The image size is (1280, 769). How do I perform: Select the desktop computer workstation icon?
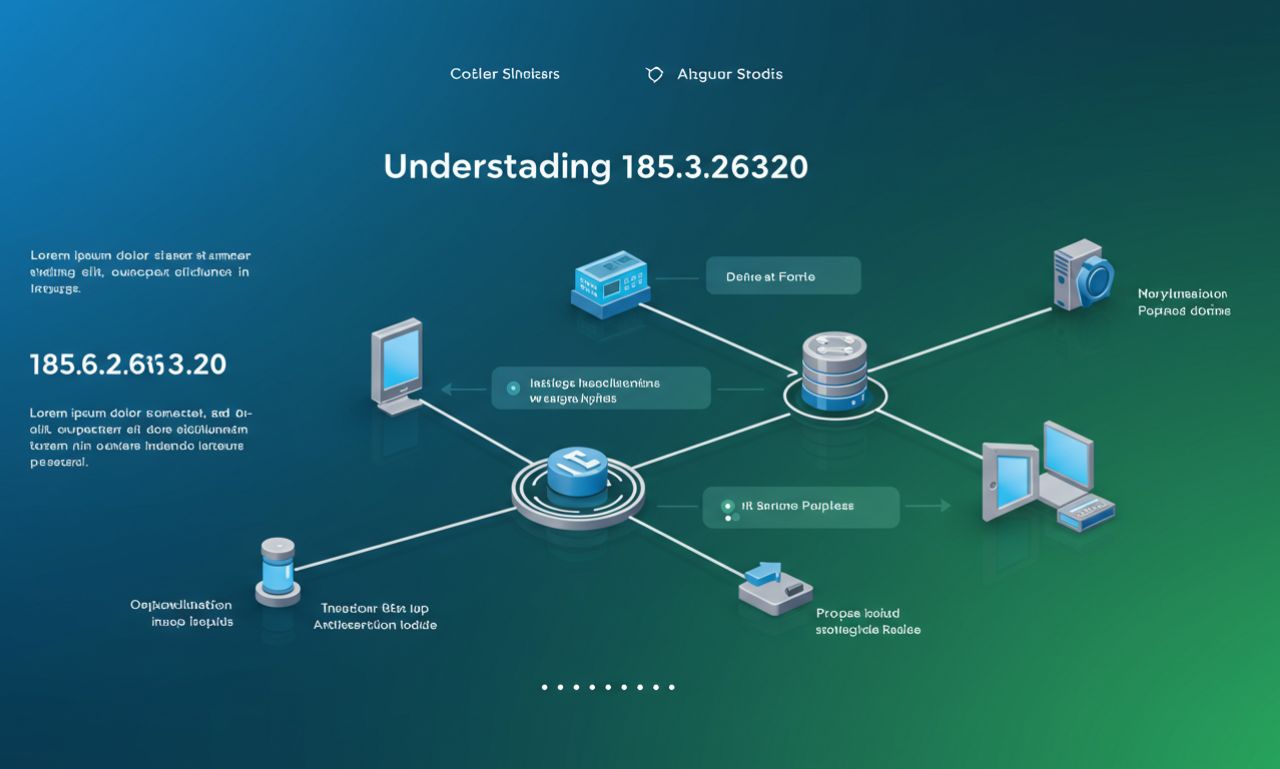[x=1048, y=476]
